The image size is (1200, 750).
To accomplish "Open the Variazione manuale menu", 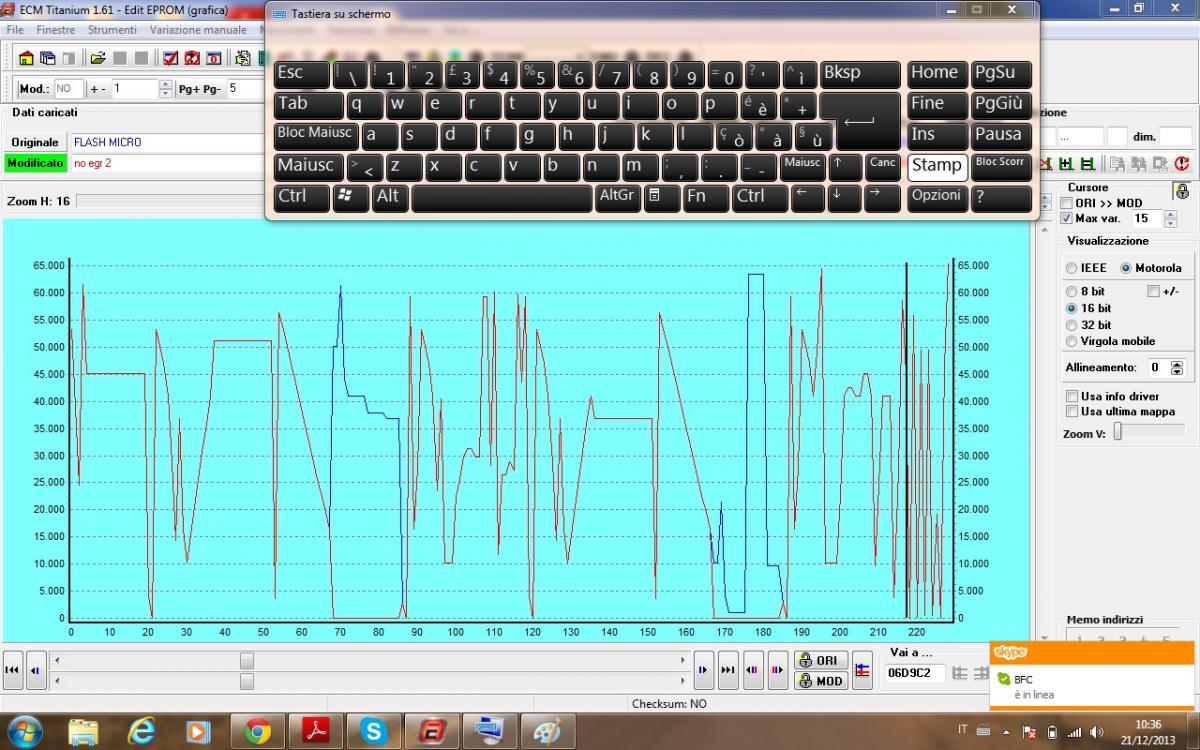I will (198, 31).
